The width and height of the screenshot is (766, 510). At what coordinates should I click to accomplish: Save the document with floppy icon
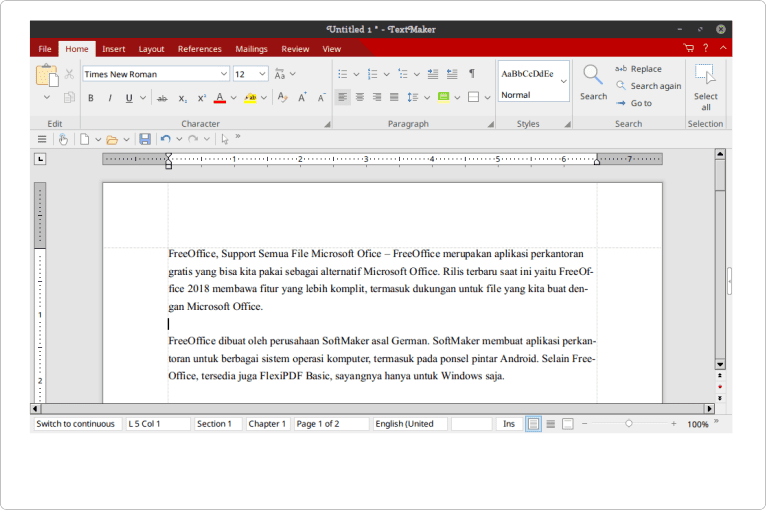[x=145, y=139]
